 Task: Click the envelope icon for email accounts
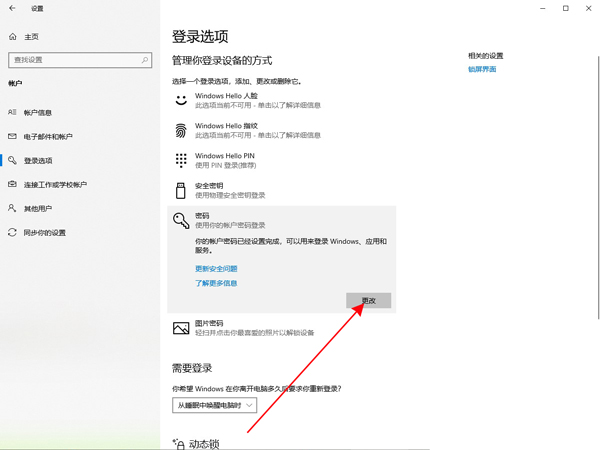tap(12, 136)
